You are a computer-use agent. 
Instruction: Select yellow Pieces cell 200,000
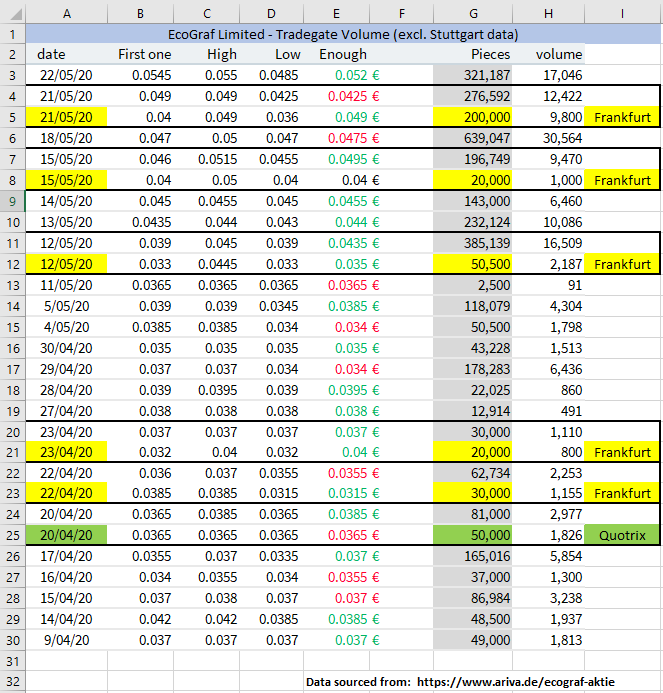tap(473, 117)
